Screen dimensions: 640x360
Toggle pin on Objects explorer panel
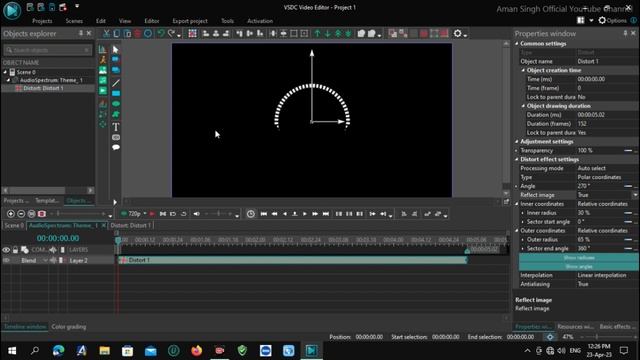click(81, 33)
